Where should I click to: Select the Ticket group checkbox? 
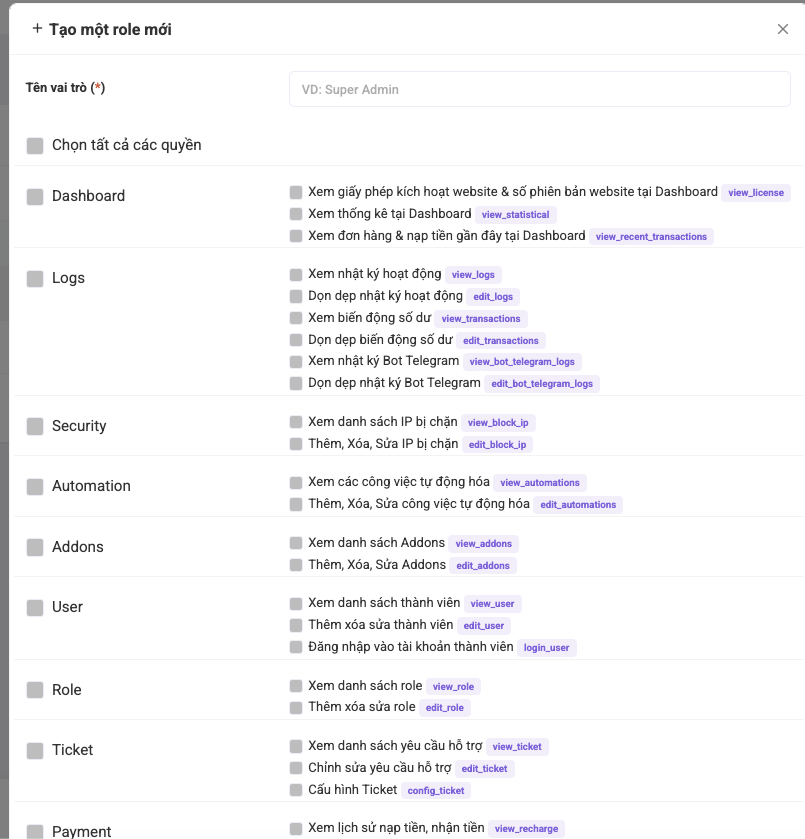[x=35, y=751]
